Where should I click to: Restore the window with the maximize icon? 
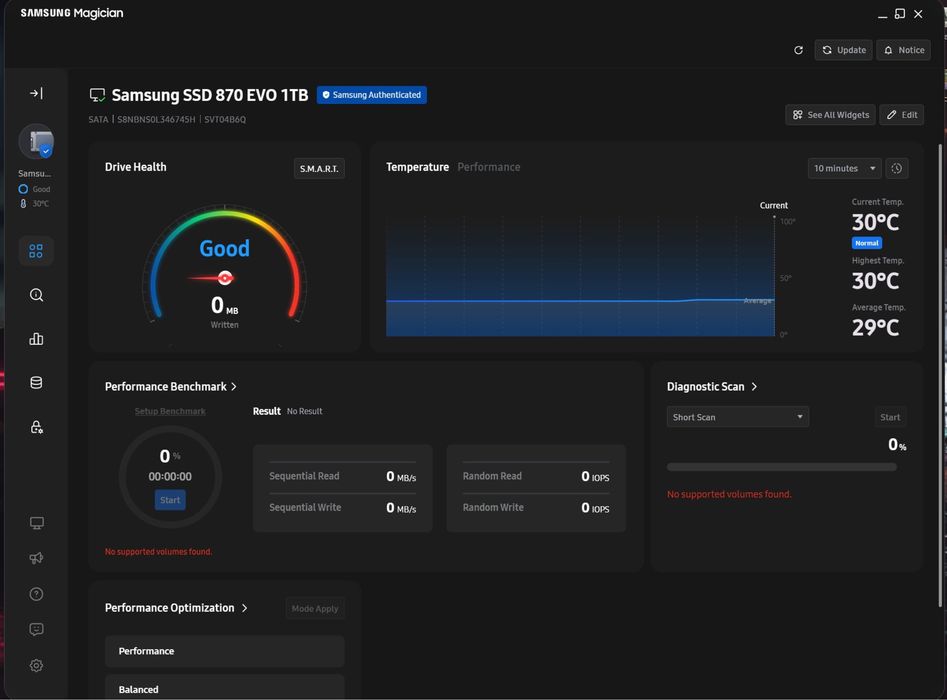click(900, 14)
